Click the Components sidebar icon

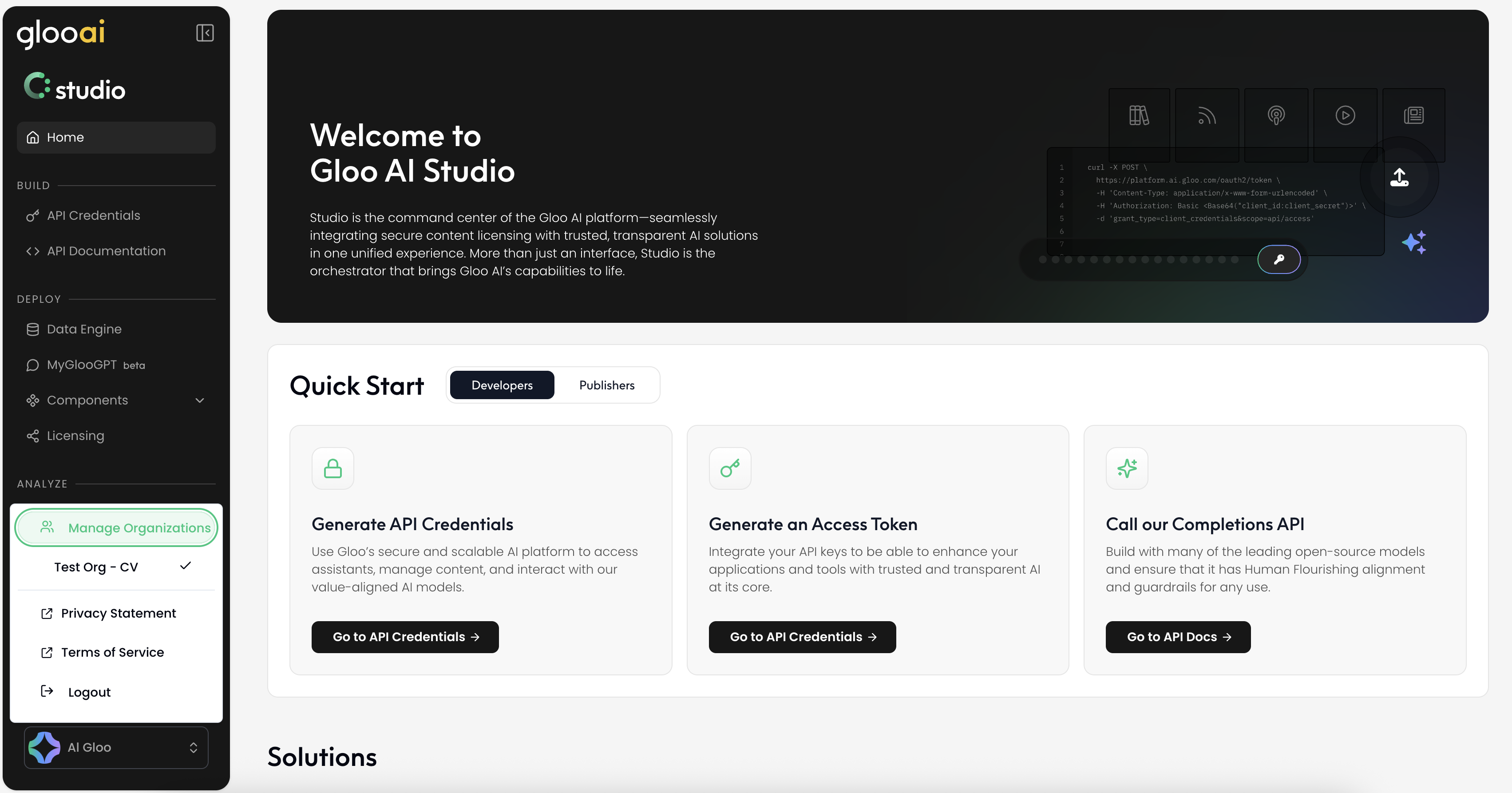[x=33, y=400]
